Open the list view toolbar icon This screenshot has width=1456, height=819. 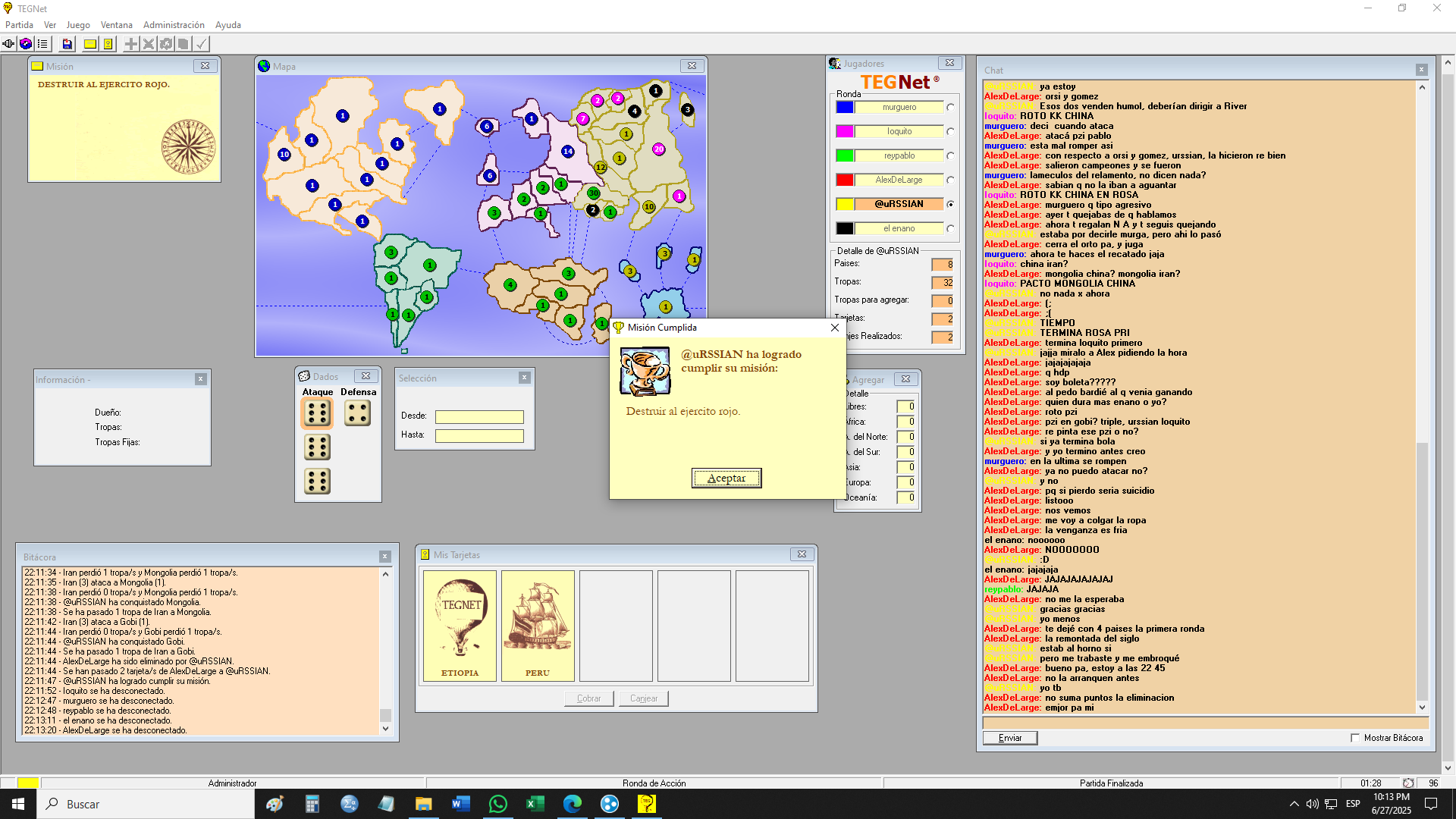(42, 44)
